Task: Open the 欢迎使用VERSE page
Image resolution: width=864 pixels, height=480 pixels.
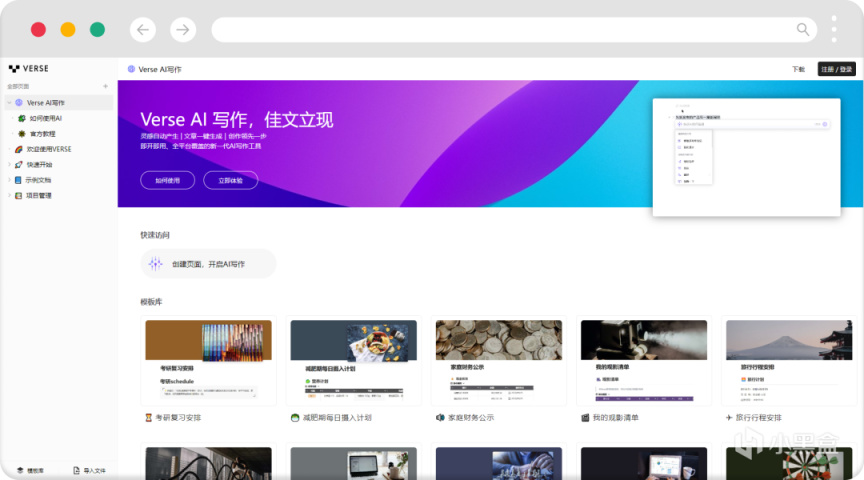Action: coord(49,149)
